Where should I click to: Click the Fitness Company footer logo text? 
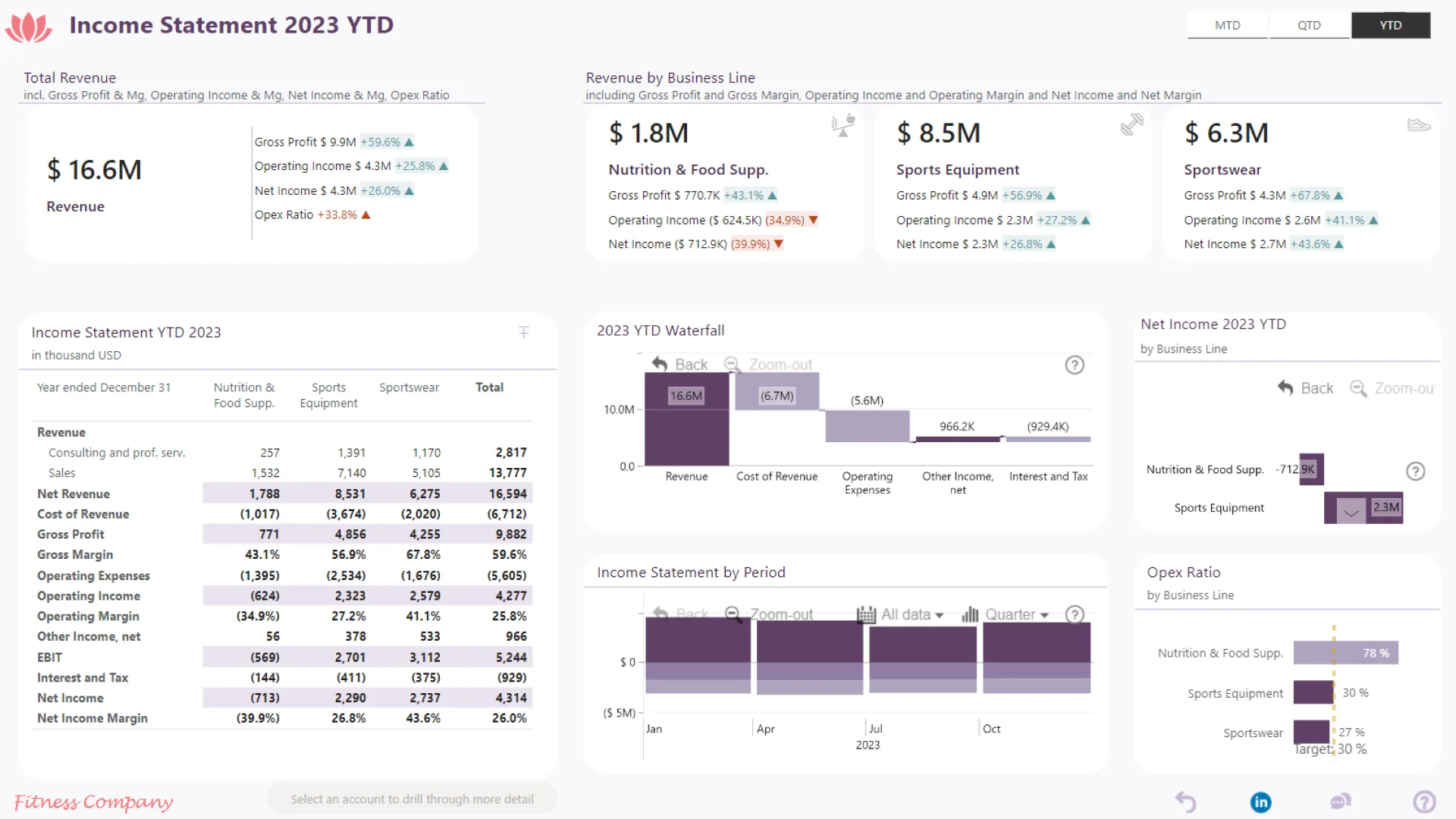pyautogui.click(x=93, y=802)
